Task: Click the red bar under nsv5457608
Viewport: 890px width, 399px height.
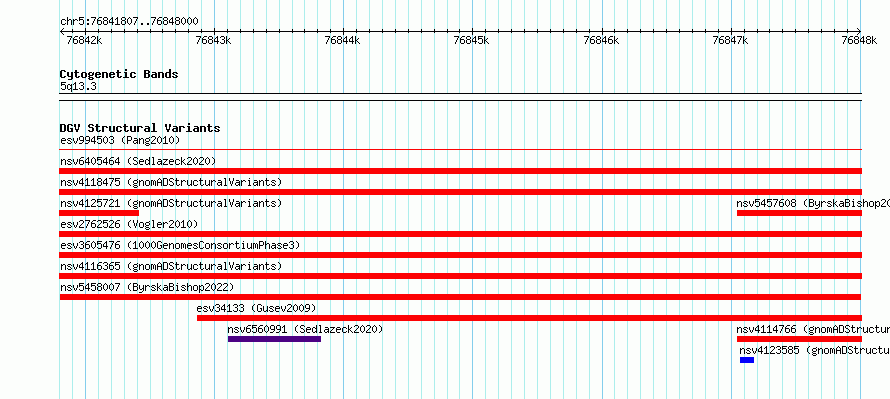Action: (x=799, y=213)
